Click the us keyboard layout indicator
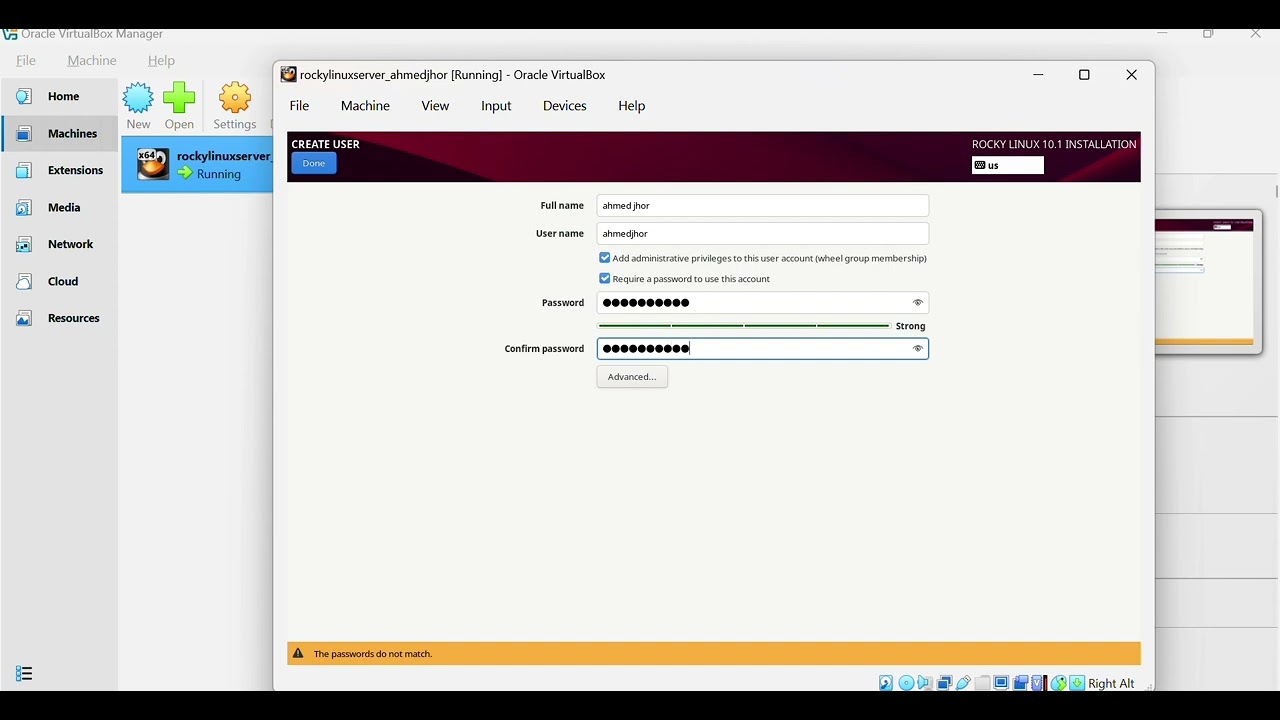Image resolution: width=1280 pixels, height=720 pixels. (1007, 165)
